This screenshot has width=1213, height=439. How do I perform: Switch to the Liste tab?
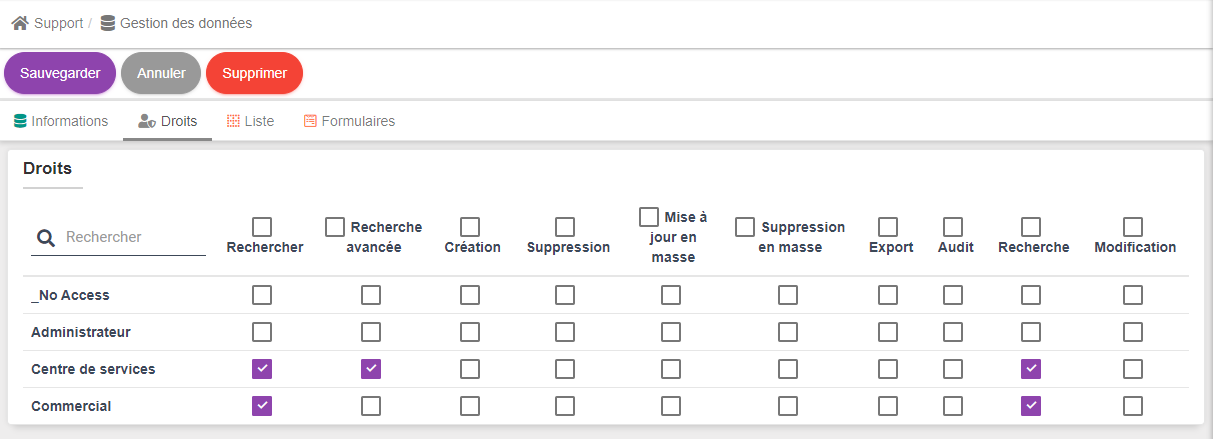tap(250, 121)
